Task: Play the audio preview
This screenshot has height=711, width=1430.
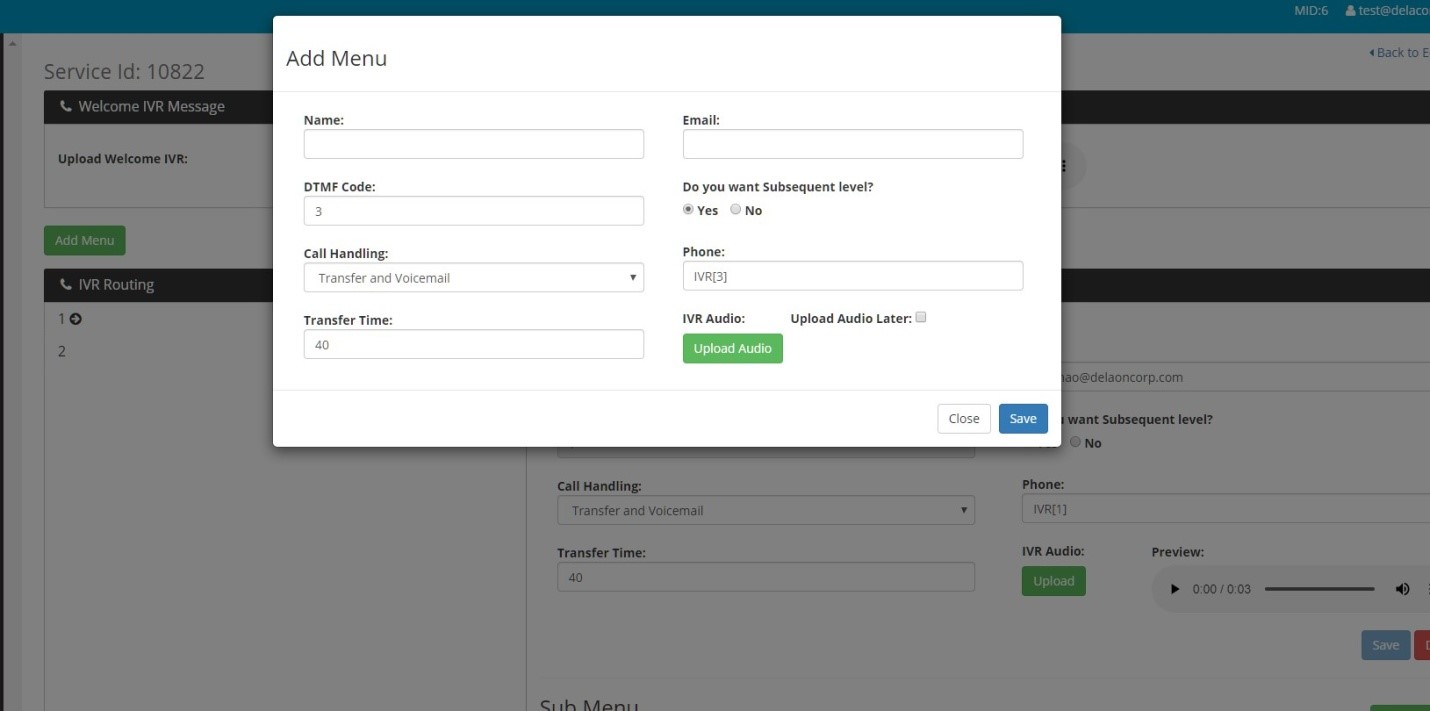Action: coord(1175,589)
